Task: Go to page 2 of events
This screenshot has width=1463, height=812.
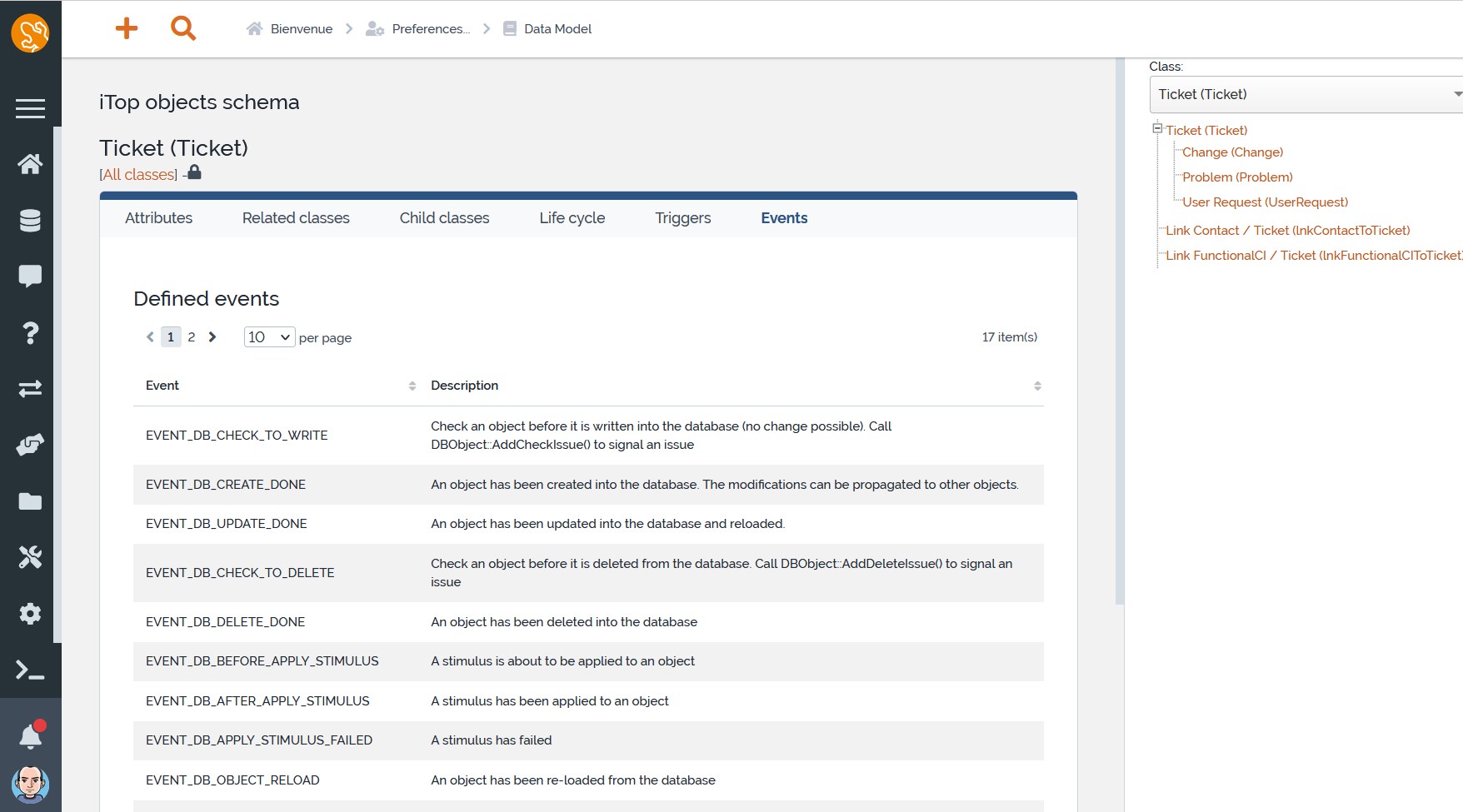Action: [192, 337]
